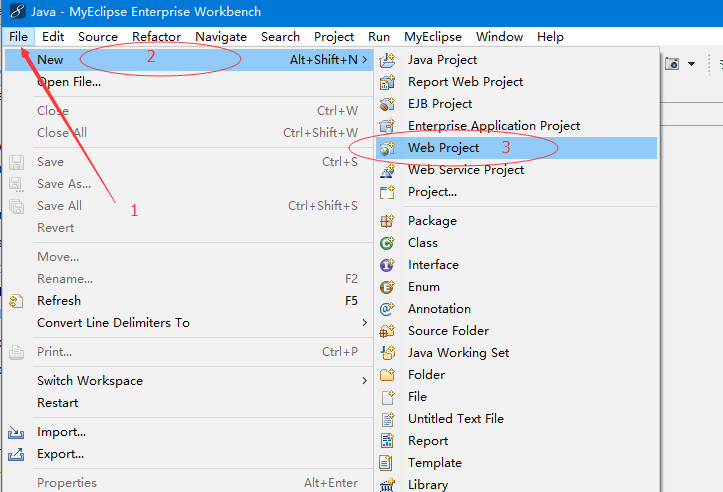This screenshot has width=723, height=492.
Task: Open the Run menu
Action: pyautogui.click(x=379, y=37)
